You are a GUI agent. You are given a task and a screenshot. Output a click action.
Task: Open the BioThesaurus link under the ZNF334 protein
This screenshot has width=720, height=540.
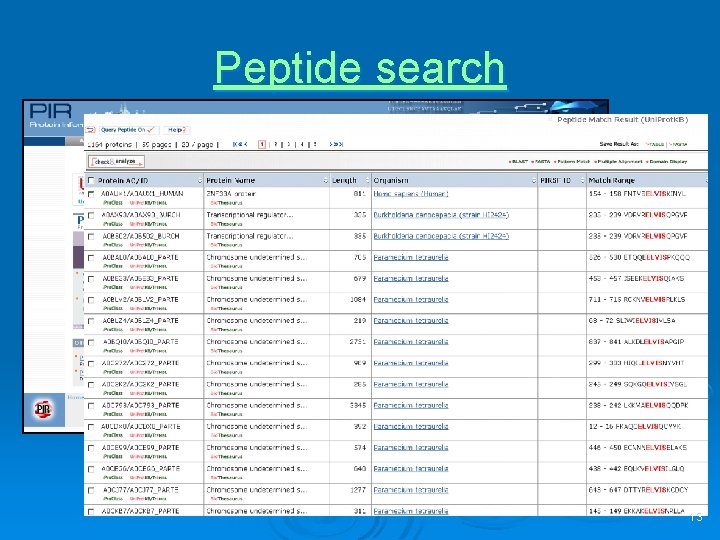[x=226, y=202]
